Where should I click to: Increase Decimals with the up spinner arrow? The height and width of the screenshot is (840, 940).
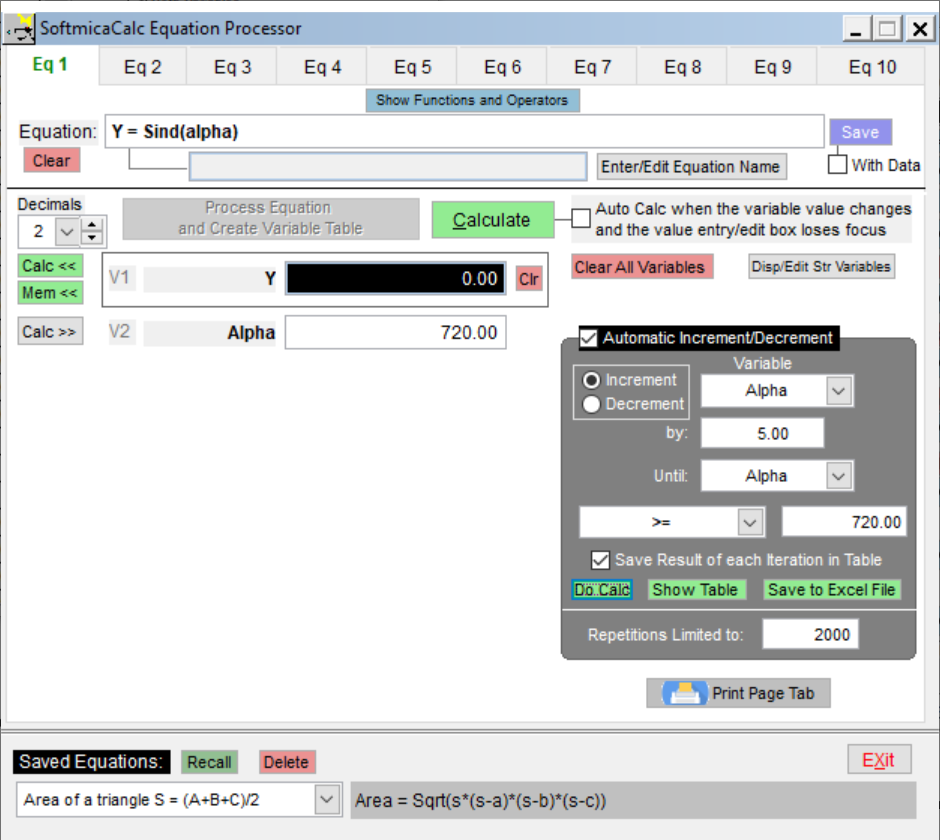[x=92, y=226]
